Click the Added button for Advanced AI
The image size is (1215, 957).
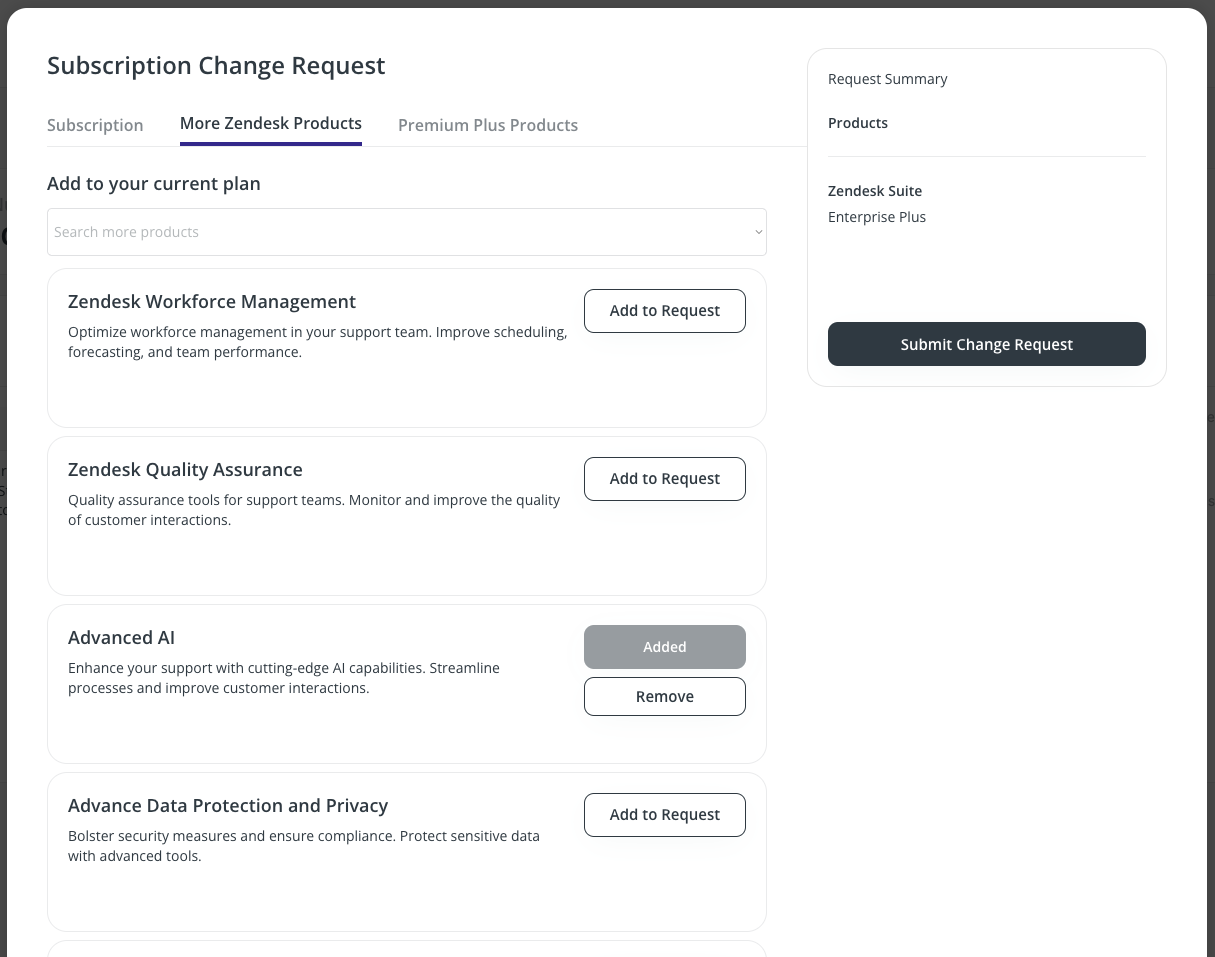(x=665, y=647)
